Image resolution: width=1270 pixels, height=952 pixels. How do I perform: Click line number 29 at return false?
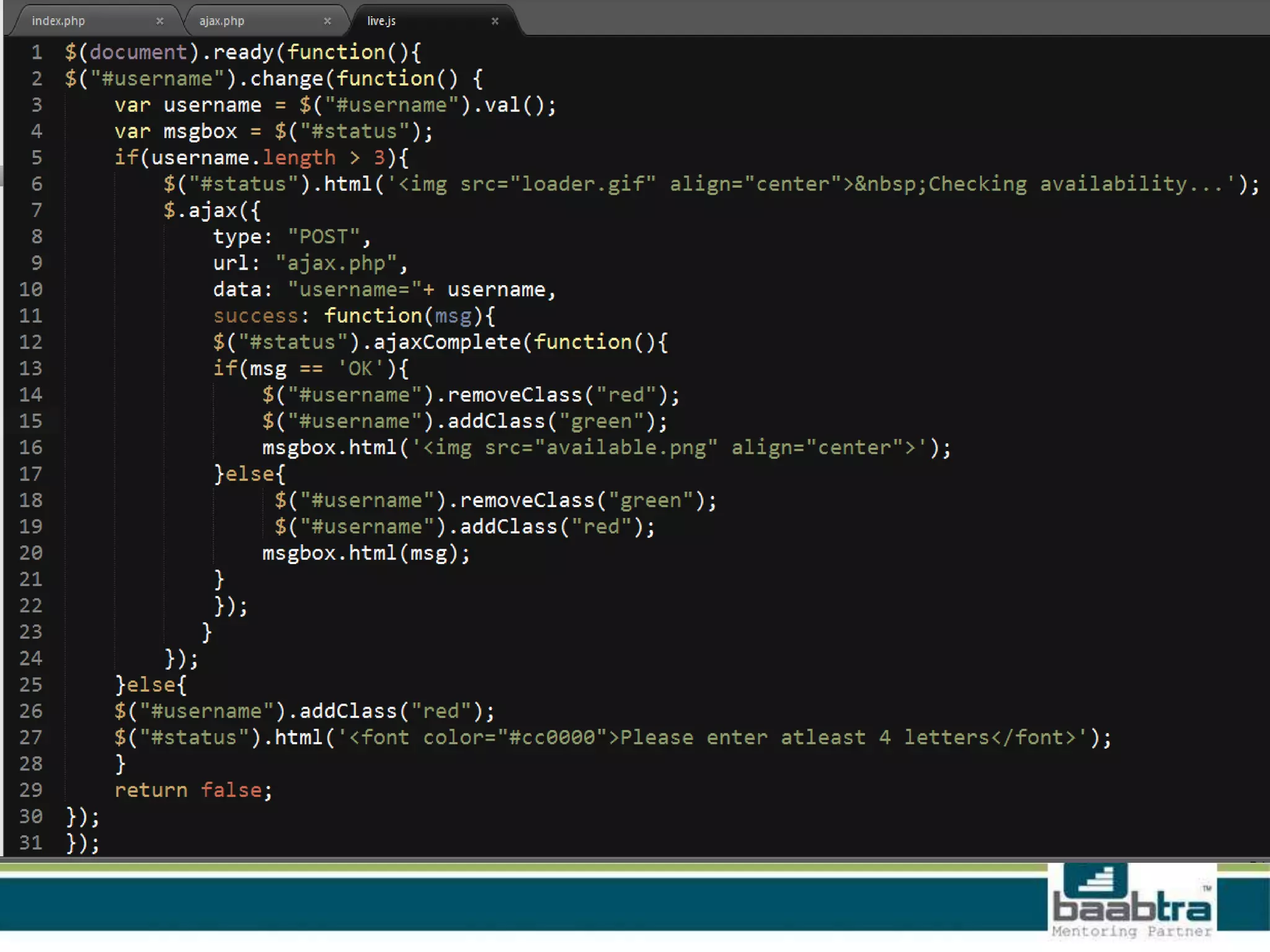(31, 790)
